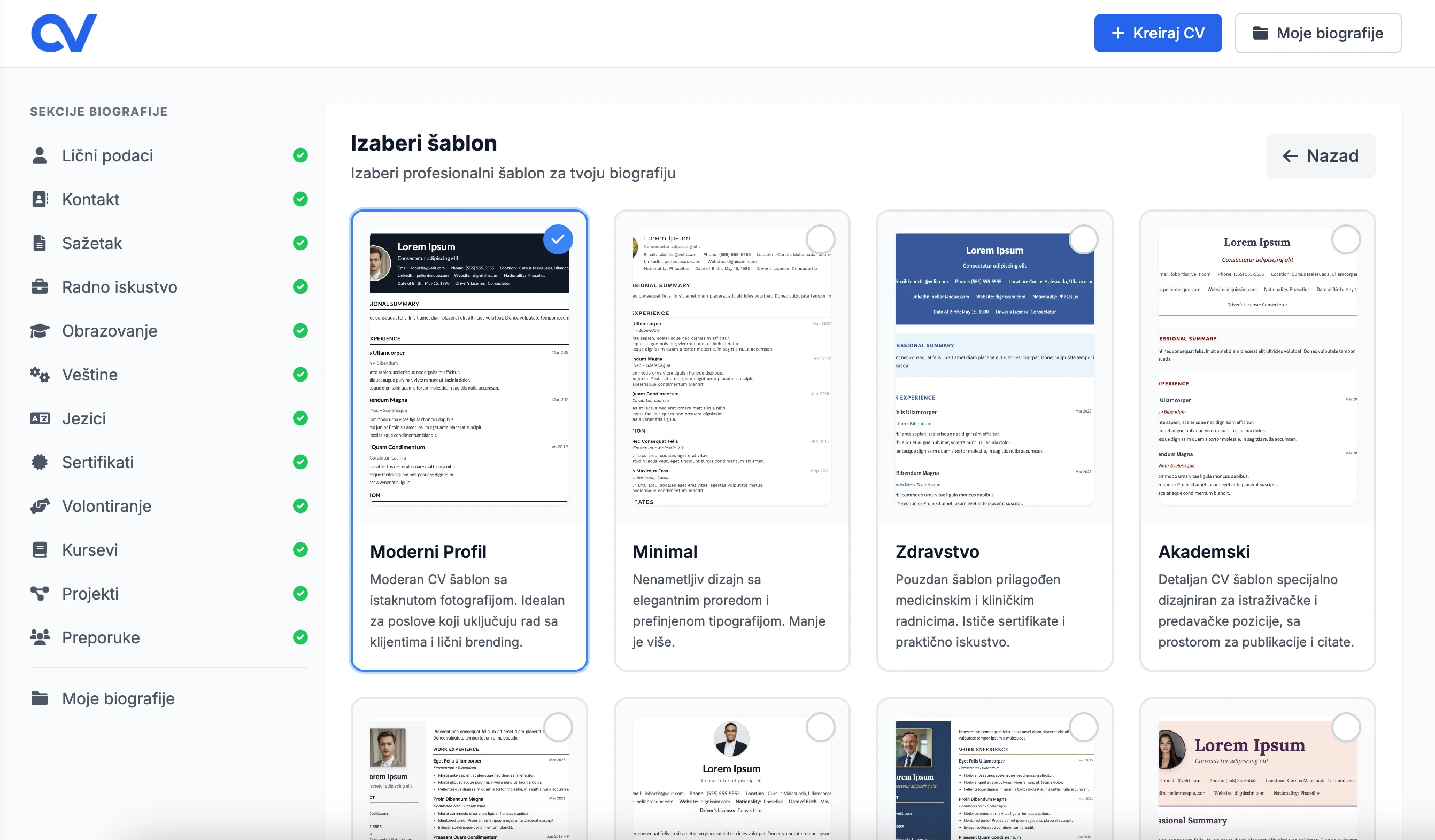Click the briefcase icon for Radno iskustvo

click(39, 287)
